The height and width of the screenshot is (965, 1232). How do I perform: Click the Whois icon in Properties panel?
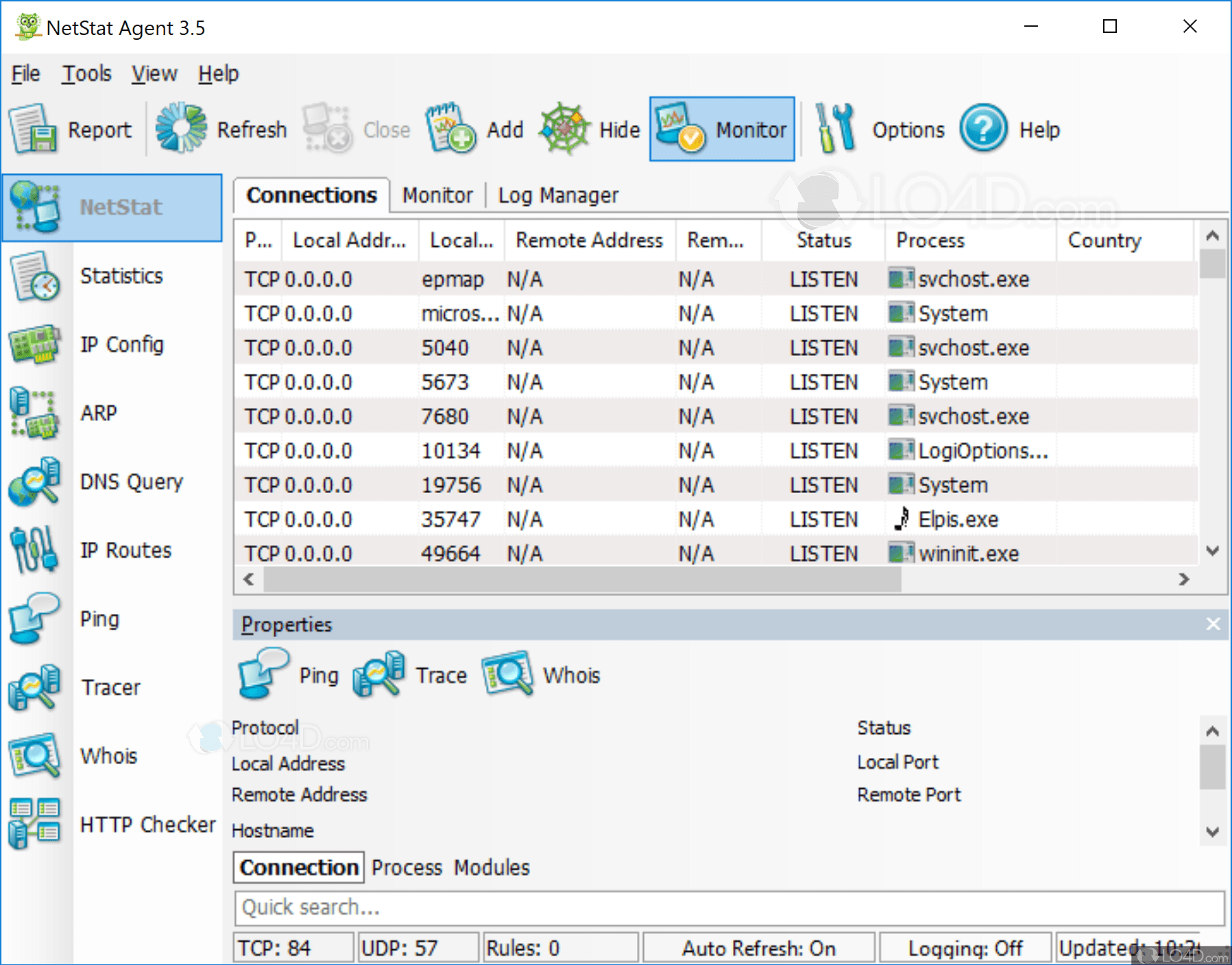pos(507,675)
